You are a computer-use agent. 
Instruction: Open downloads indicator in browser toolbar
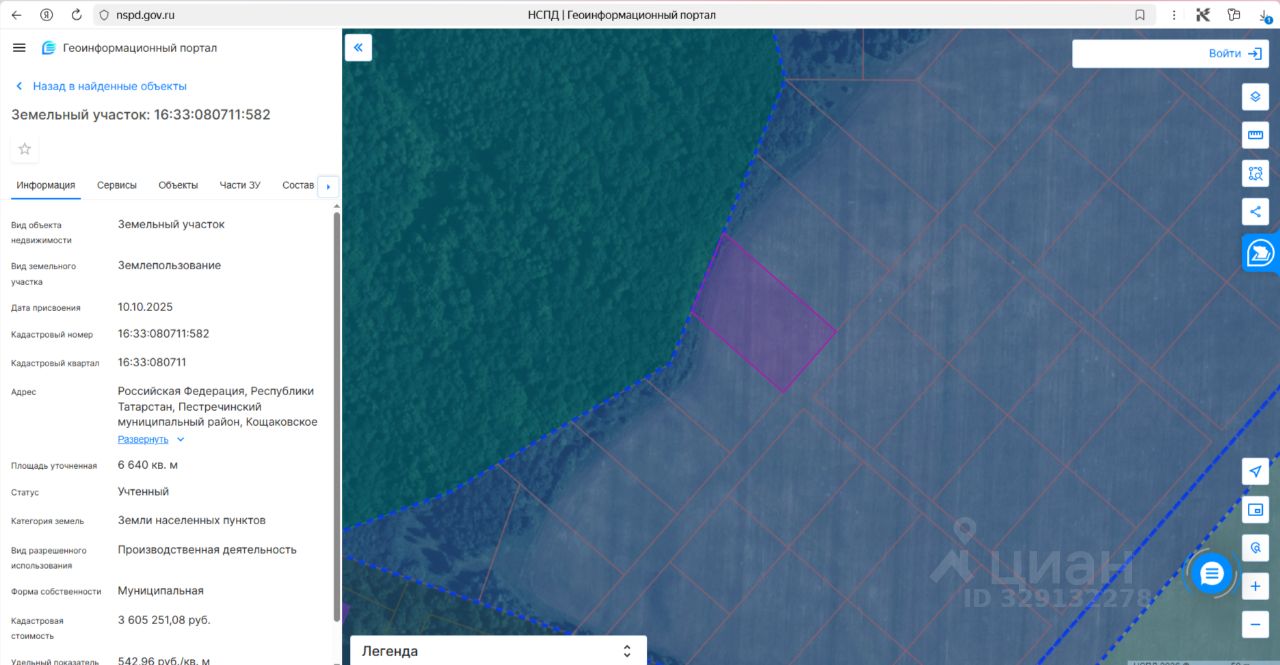tap(1265, 15)
